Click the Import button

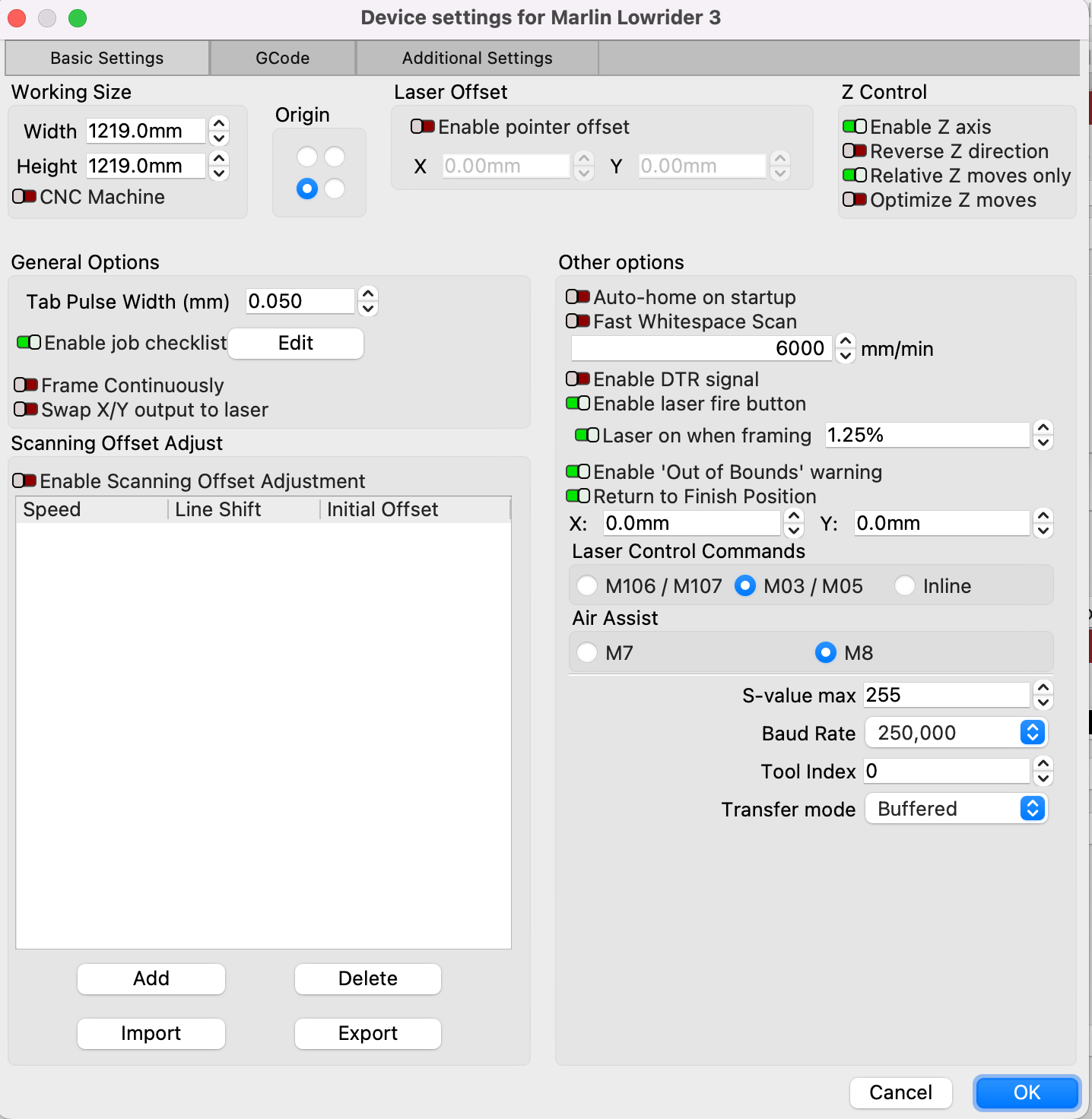pyautogui.click(x=151, y=1034)
